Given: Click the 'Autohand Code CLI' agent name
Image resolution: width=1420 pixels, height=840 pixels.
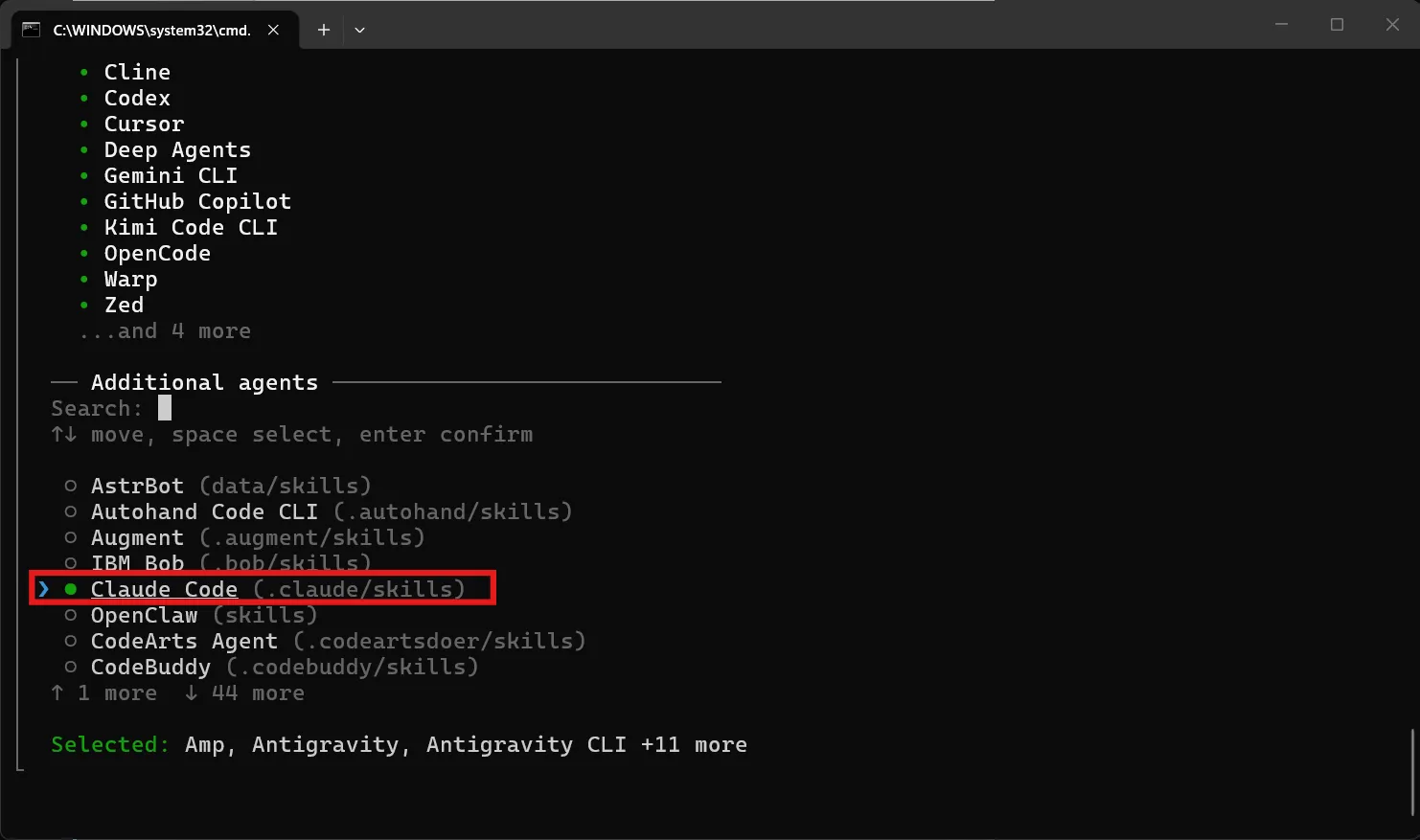Looking at the screenshot, I should 204,511.
